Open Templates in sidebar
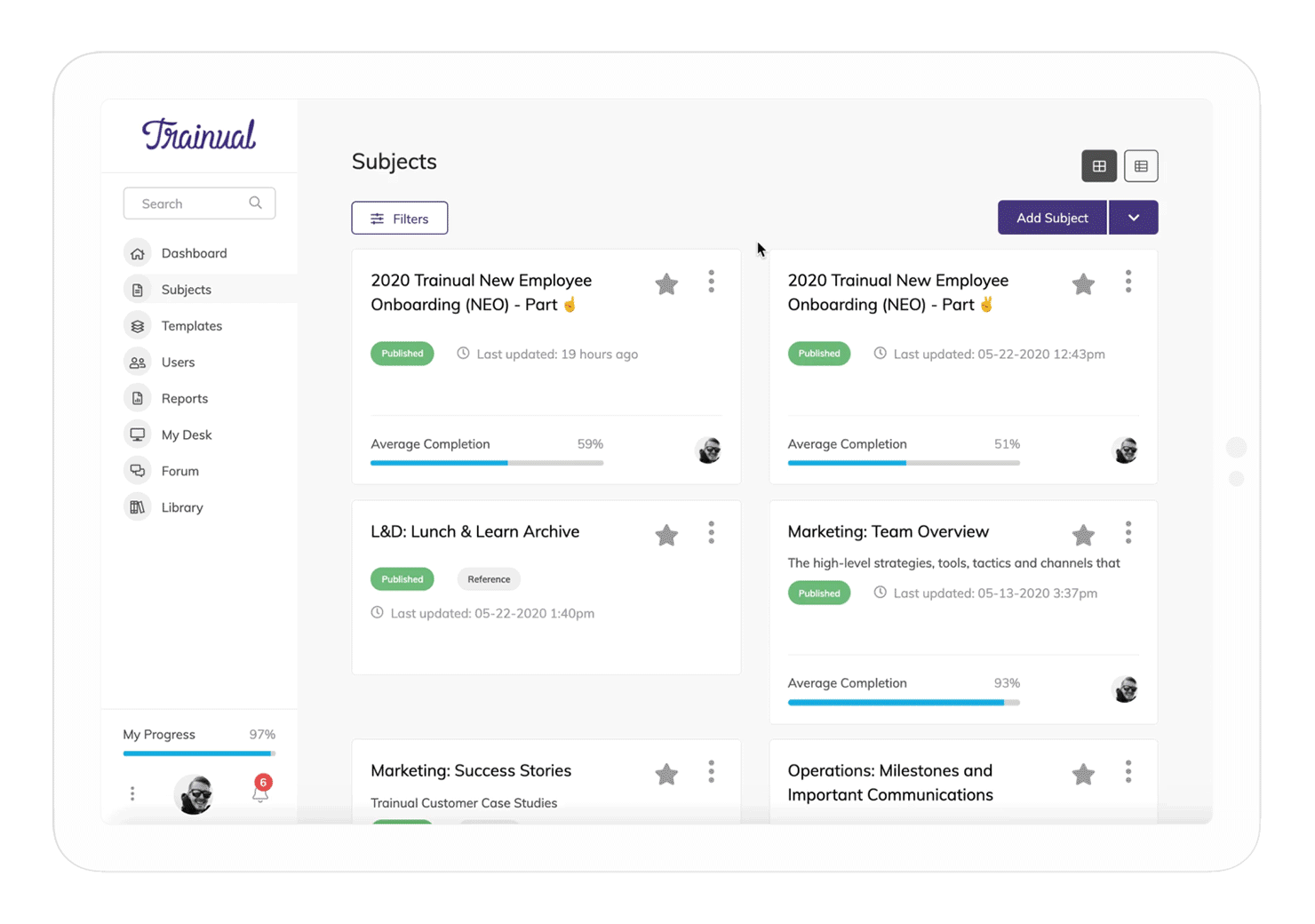 (192, 326)
